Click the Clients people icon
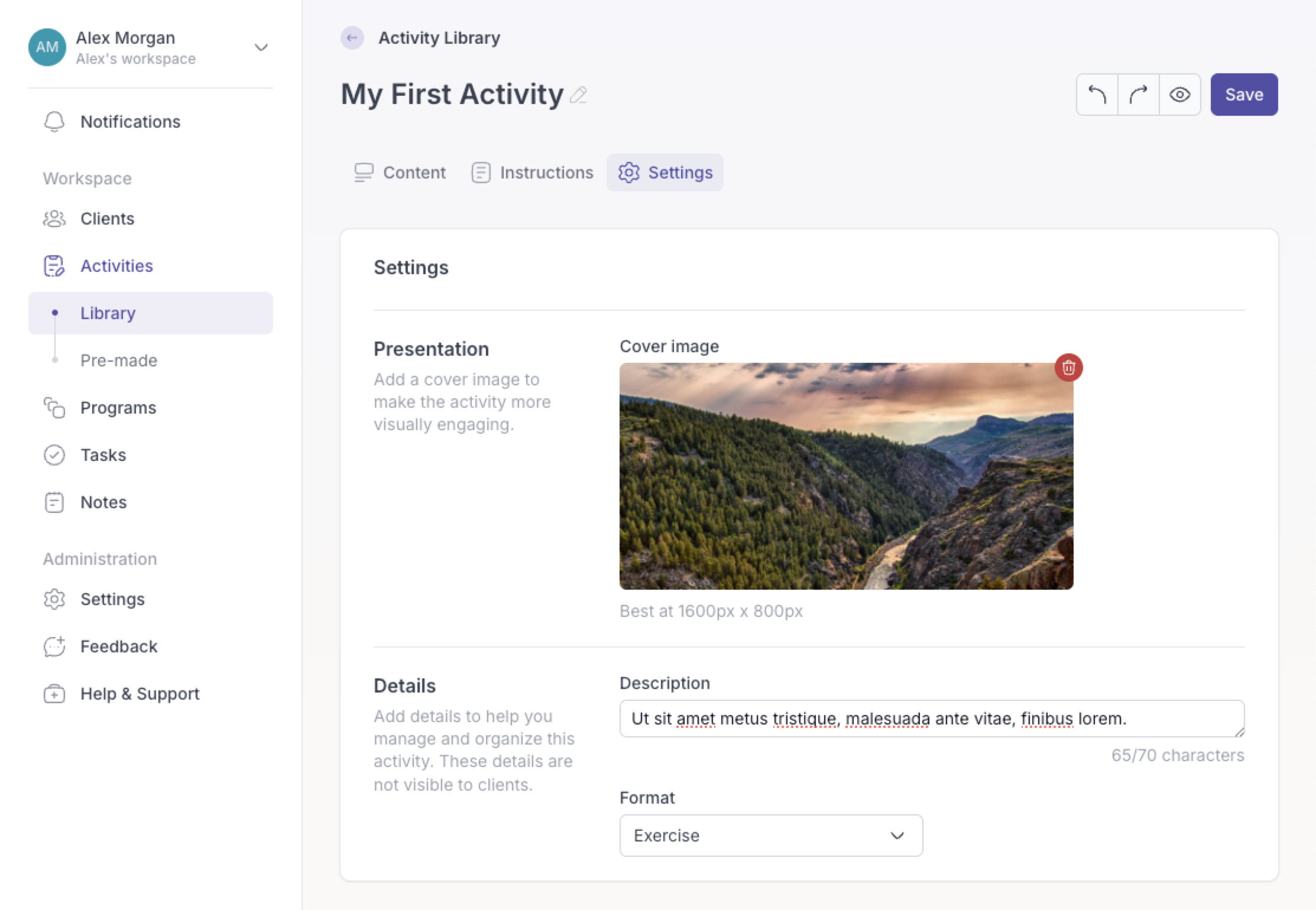The height and width of the screenshot is (910, 1316). click(x=54, y=219)
